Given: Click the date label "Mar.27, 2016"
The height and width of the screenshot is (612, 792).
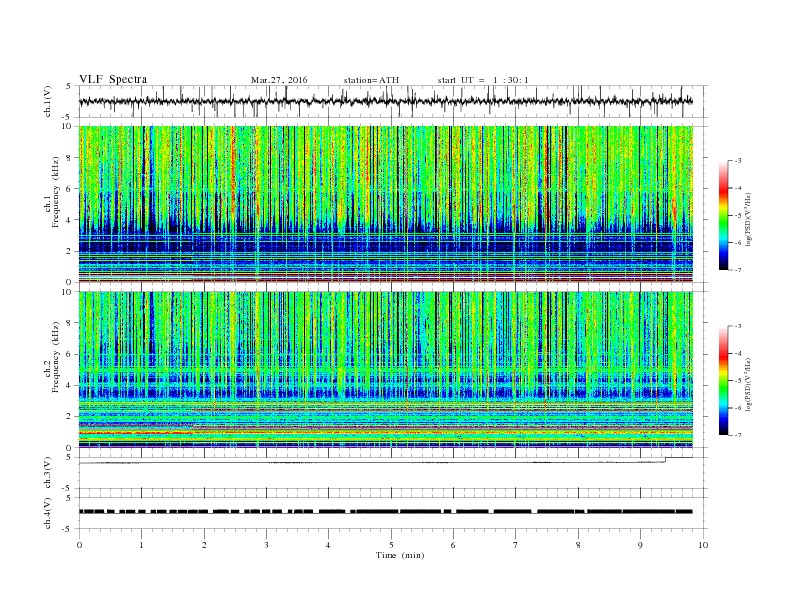Looking at the screenshot, I should 279,80.
